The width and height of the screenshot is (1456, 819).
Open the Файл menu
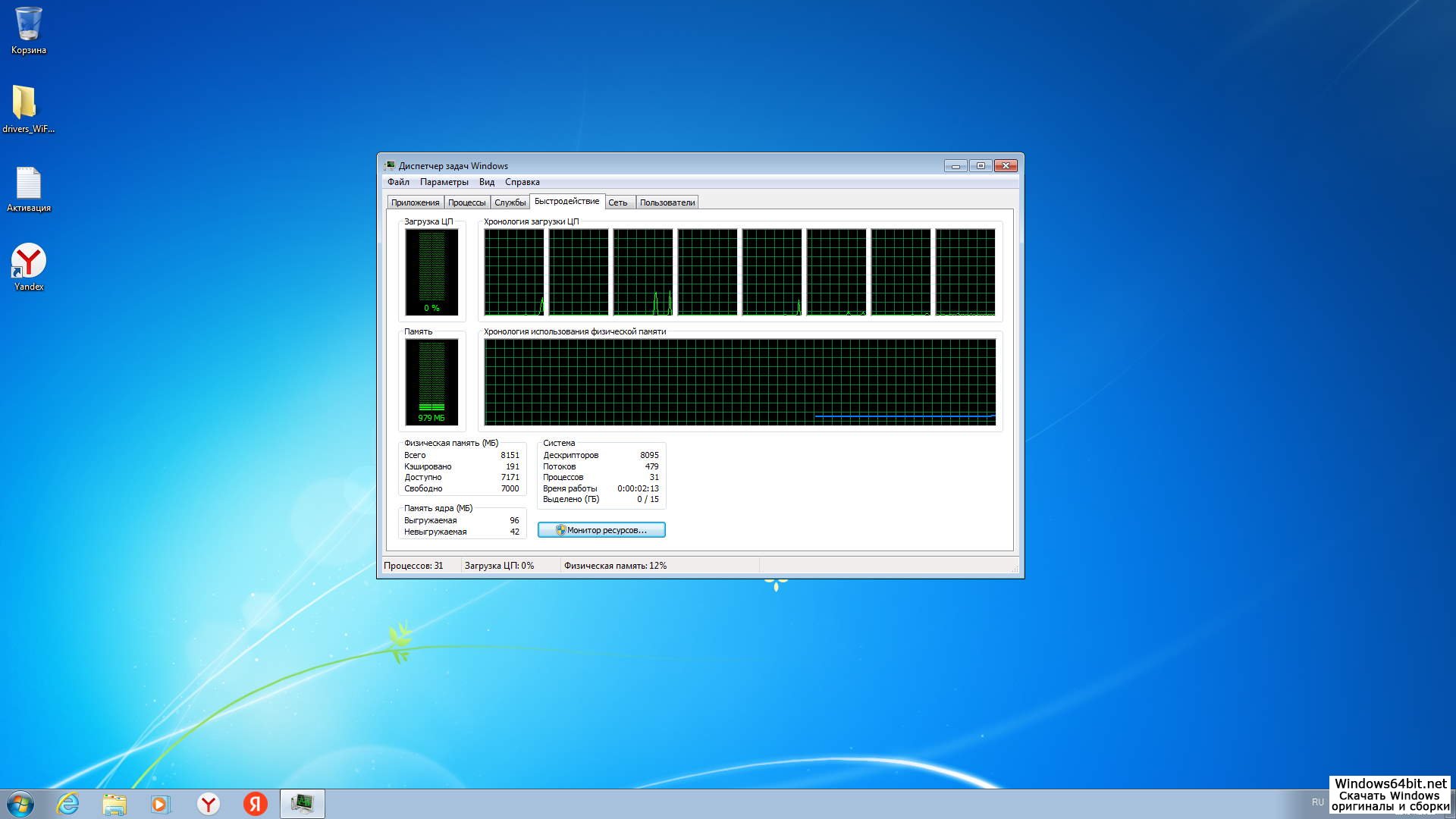(x=398, y=182)
